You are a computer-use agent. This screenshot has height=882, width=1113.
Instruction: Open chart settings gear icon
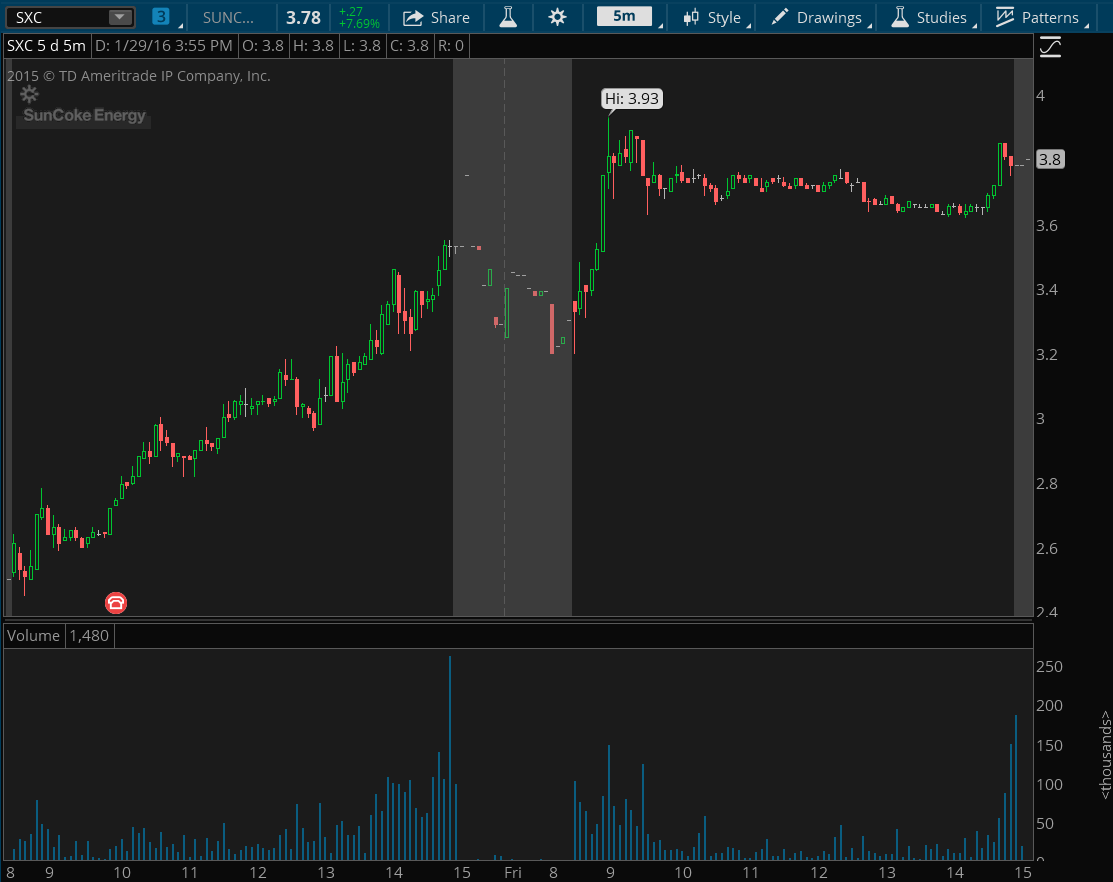click(557, 17)
